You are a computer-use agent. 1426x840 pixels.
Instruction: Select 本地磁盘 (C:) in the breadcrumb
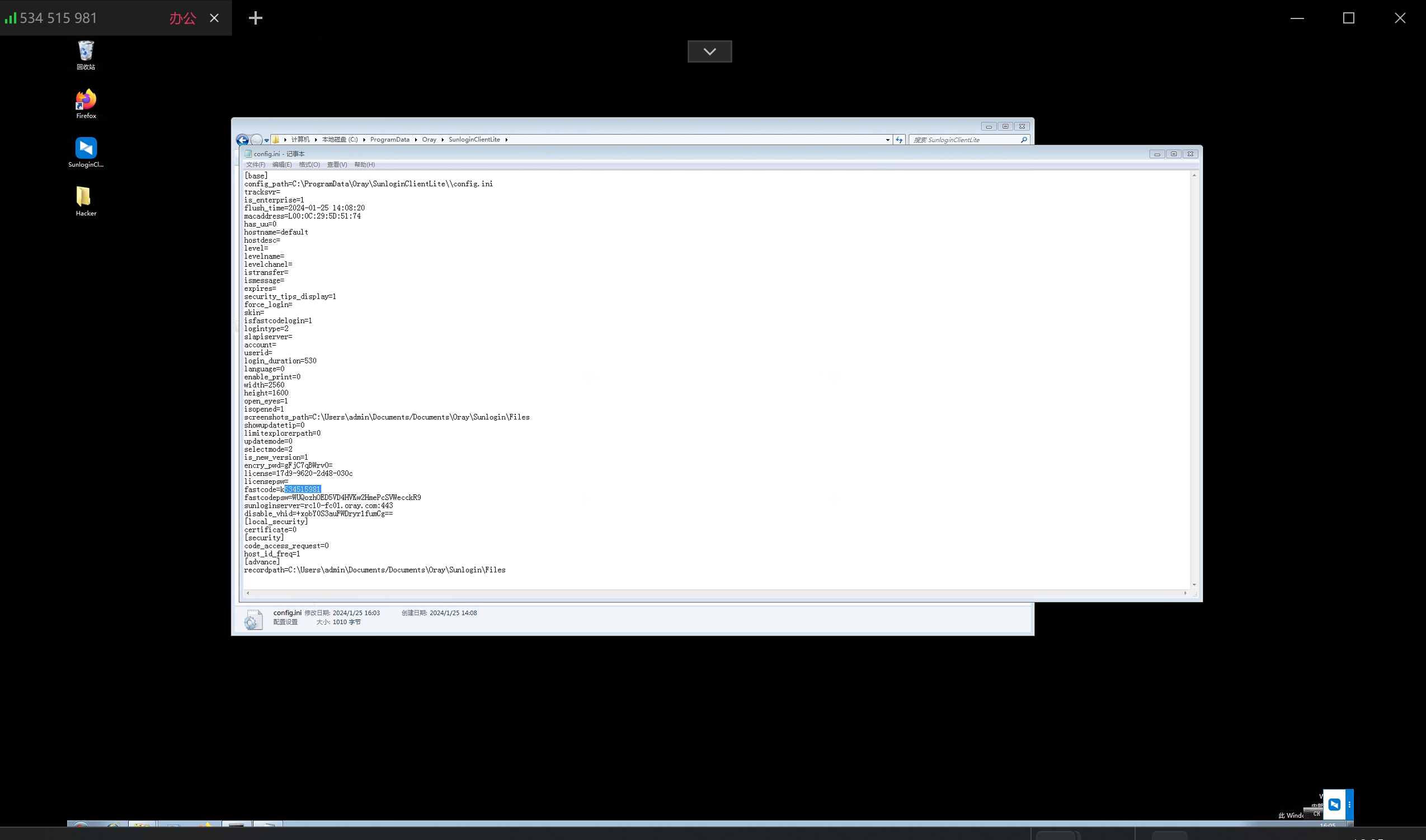pyautogui.click(x=340, y=139)
